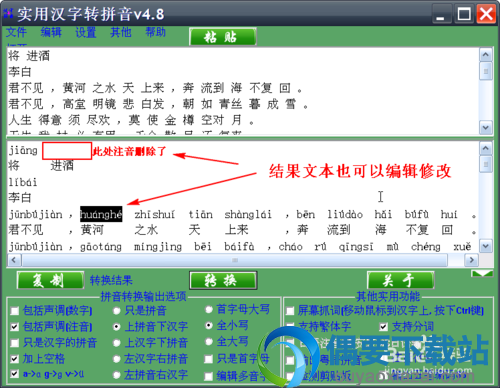This screenshot has width=500, height=388.
Task: Close the 实用汉字转拼音 window
Action: pyautogui.click(x=486, y=14)
